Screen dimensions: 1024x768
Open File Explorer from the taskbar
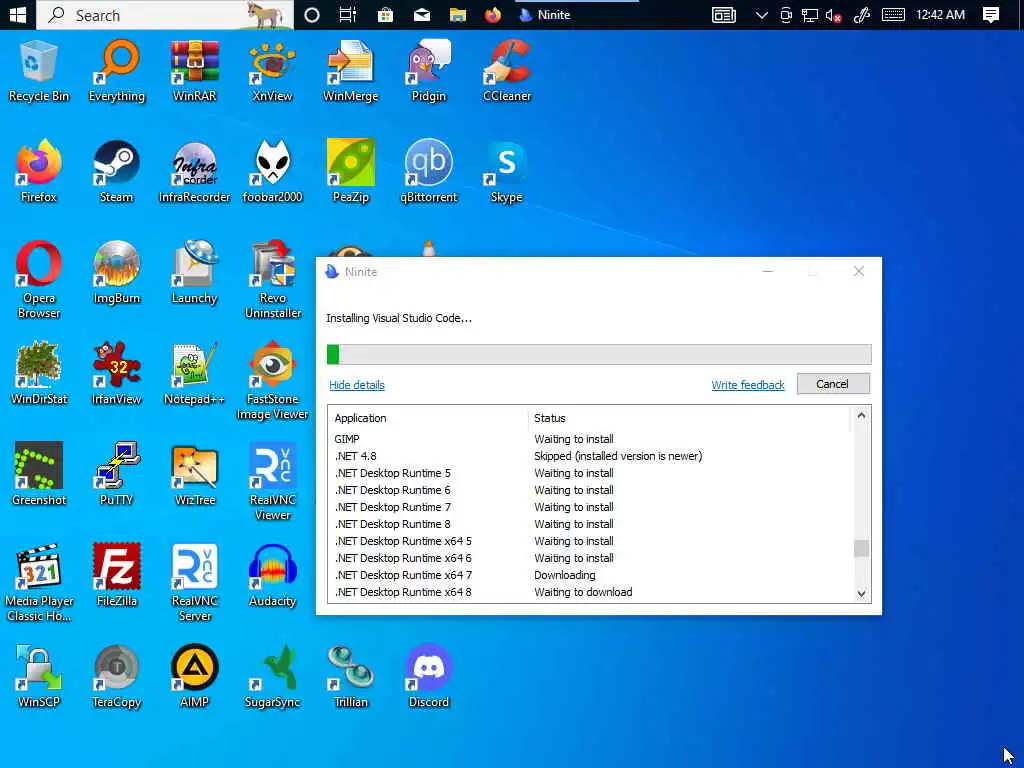457,14
